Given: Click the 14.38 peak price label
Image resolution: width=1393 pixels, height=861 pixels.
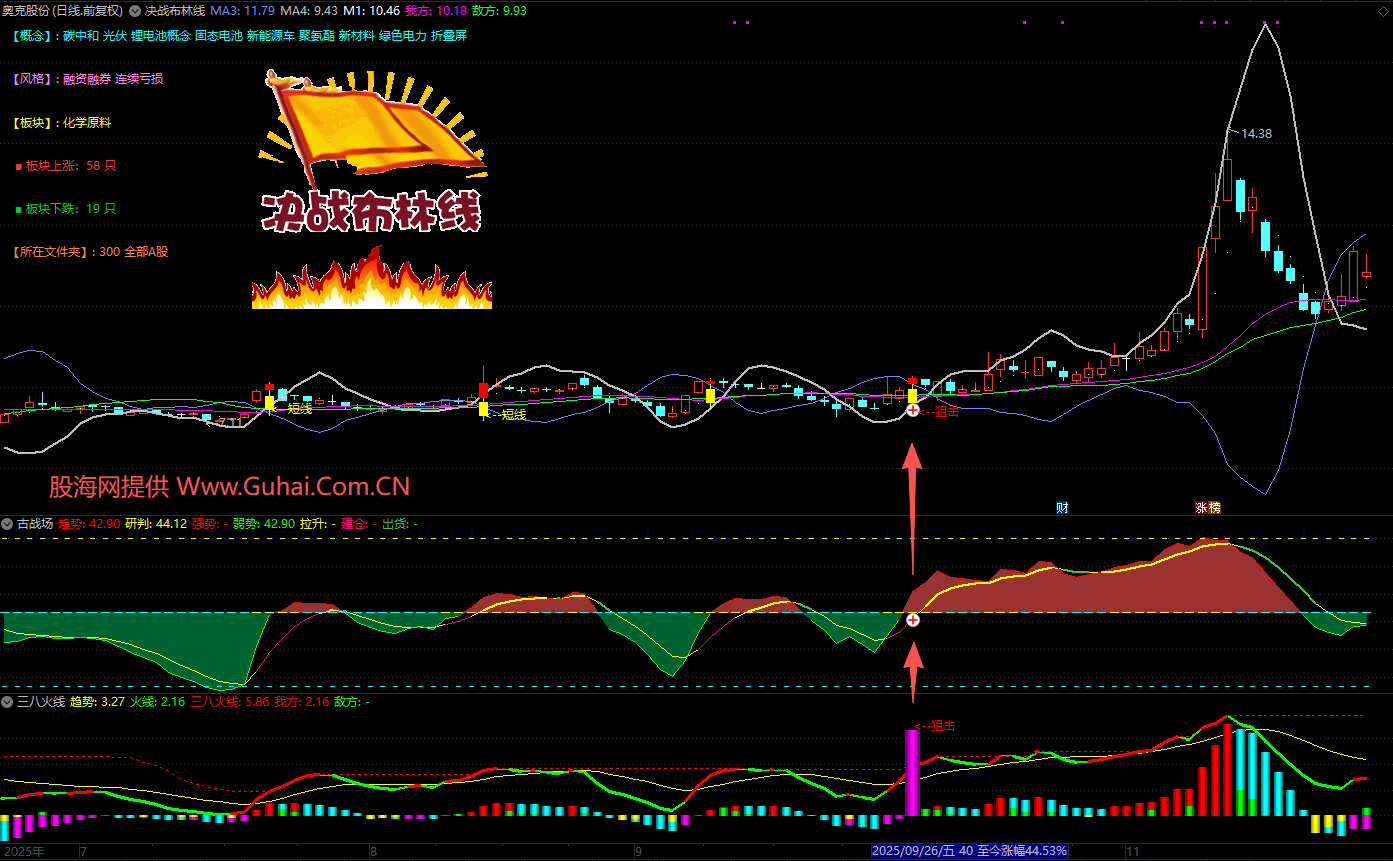Looking at the screenshot, I should 1256,133.
